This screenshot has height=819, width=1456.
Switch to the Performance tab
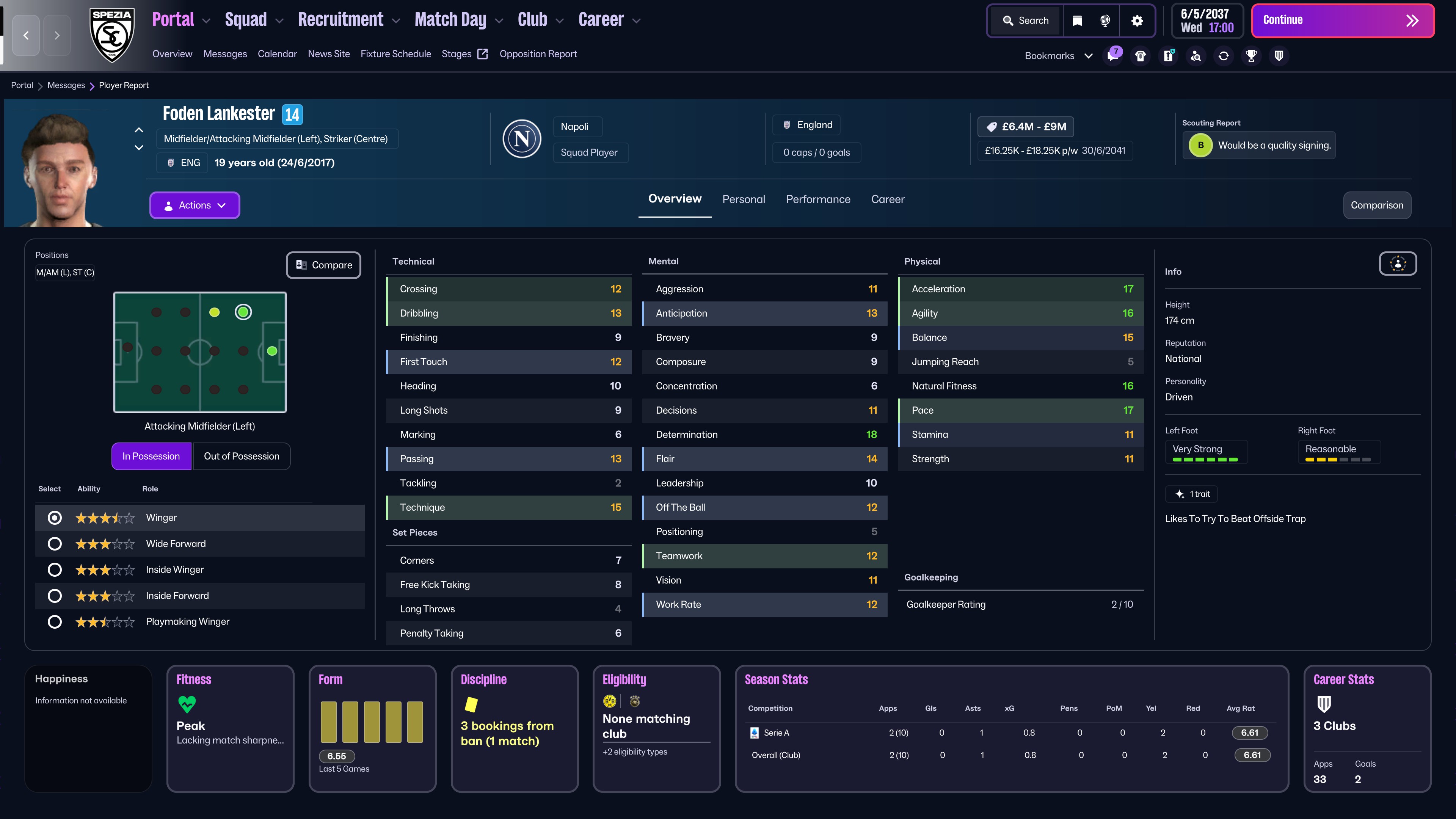point(818,199)
